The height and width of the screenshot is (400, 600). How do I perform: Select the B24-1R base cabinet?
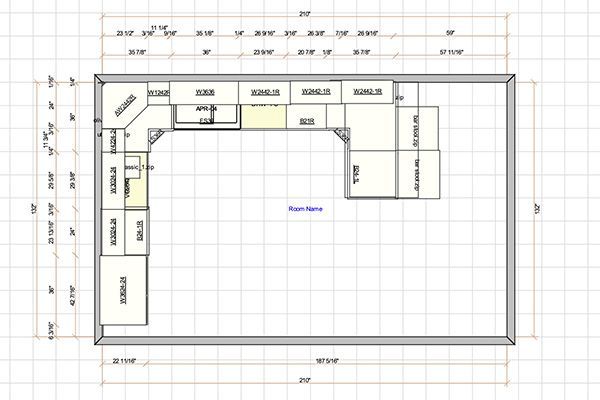click(x=137, y=232)
